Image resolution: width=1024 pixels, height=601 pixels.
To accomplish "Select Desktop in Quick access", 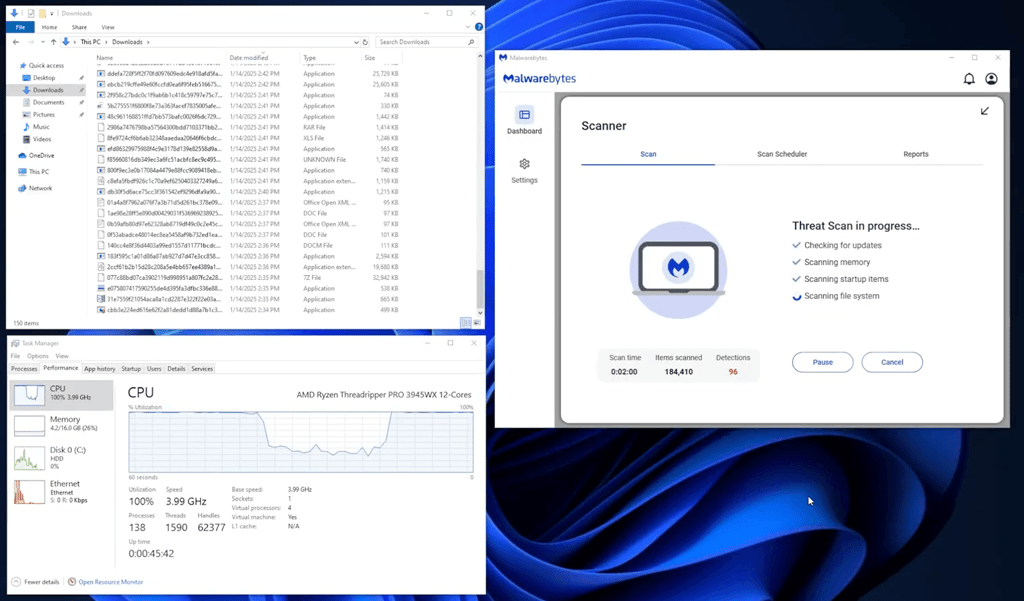I will (44, 78).
